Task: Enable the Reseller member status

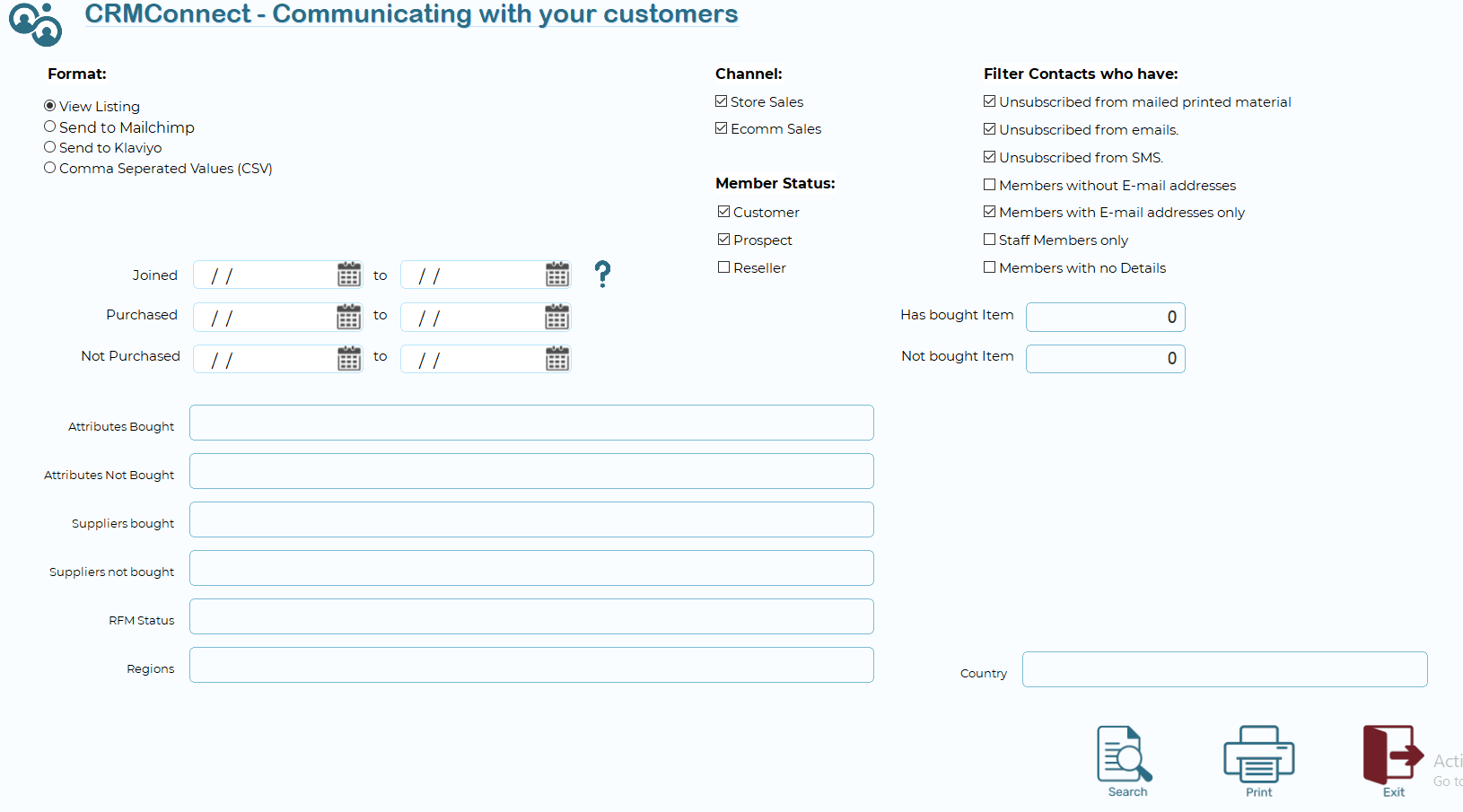Action: coord(724,267)
